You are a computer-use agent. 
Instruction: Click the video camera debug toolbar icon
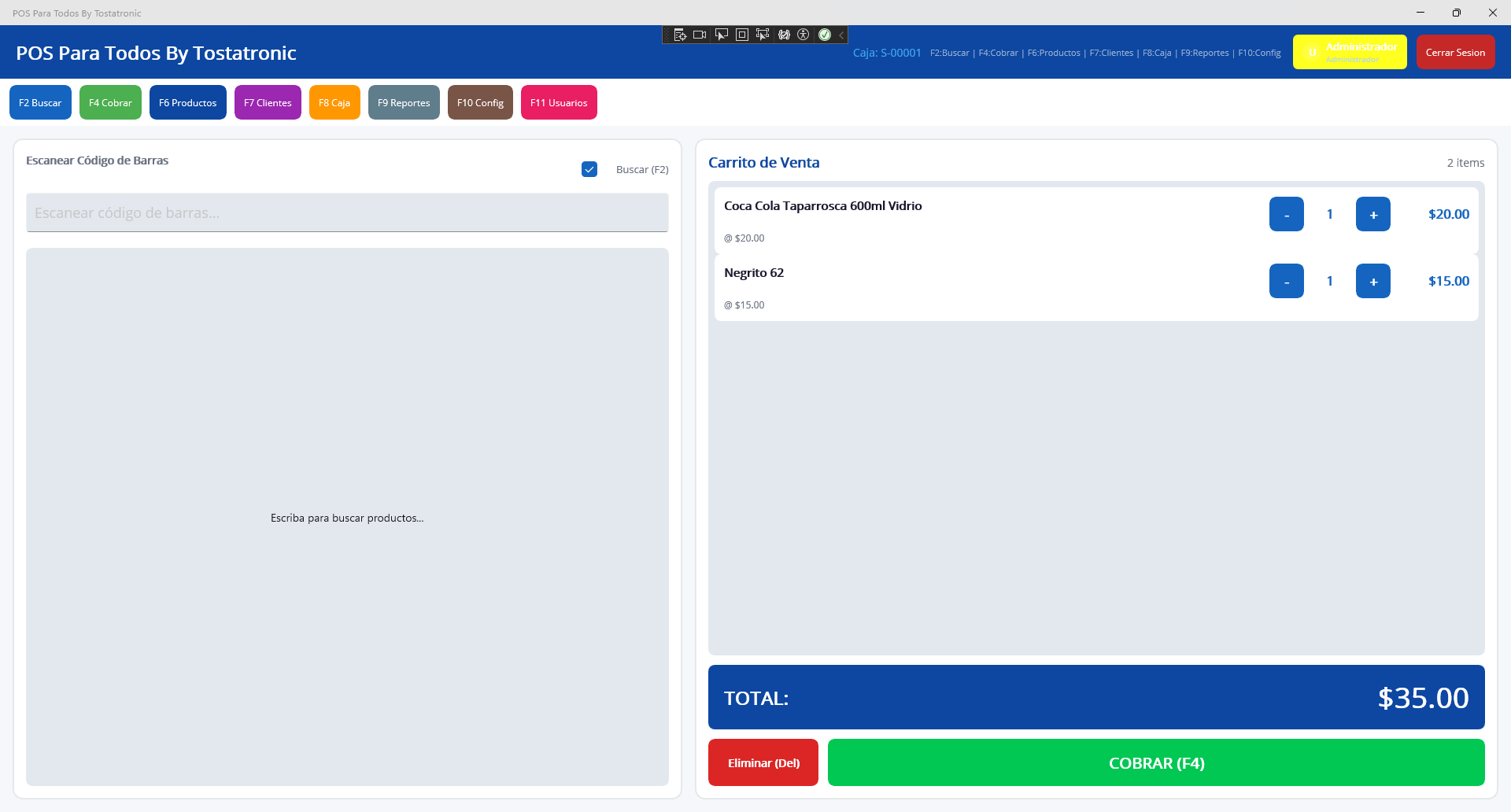click(x=700, y=35)
